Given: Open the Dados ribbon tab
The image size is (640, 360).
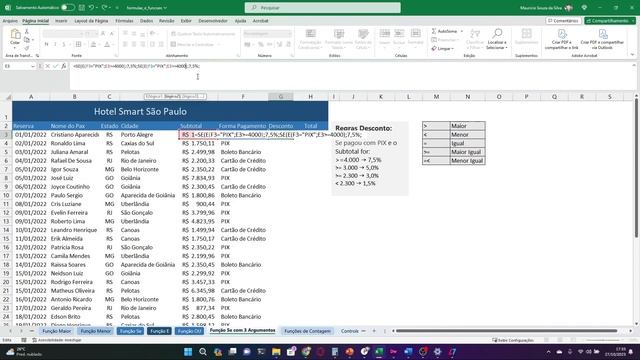Looking at the screenshot, I should tap(146, 21).
